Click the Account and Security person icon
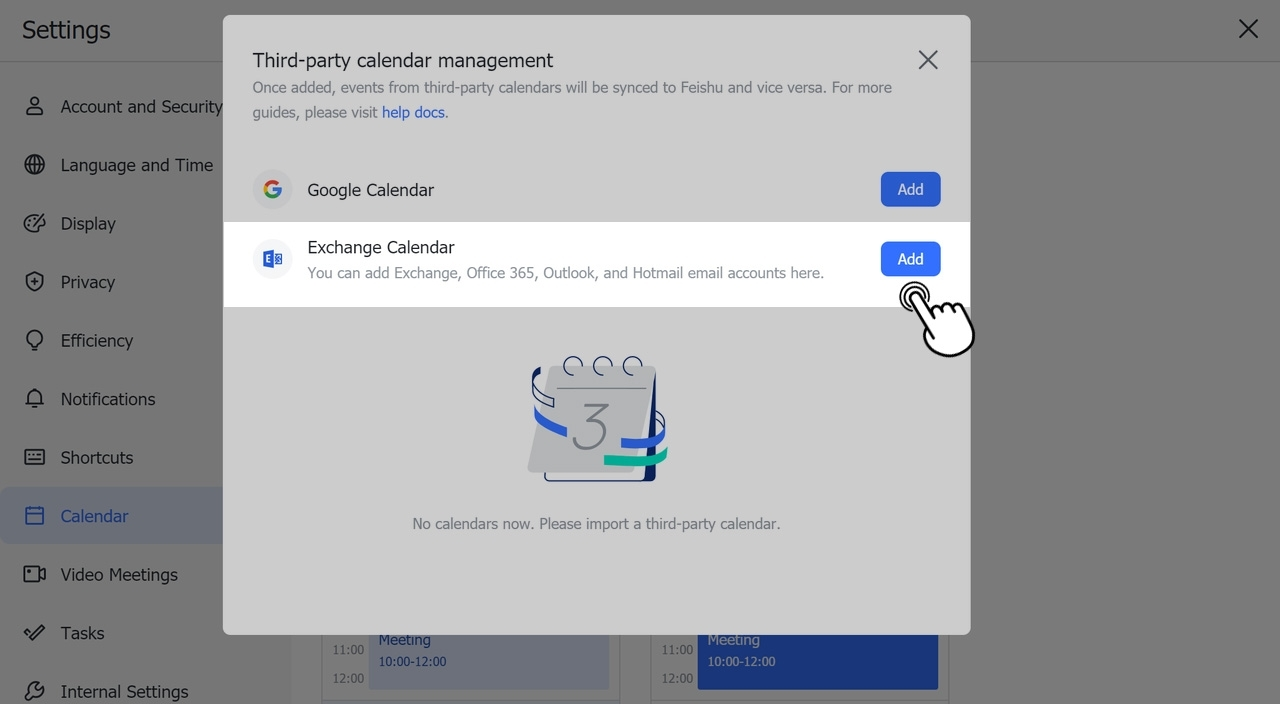Viewport: 1280px width, 704px height. (35, 106)
